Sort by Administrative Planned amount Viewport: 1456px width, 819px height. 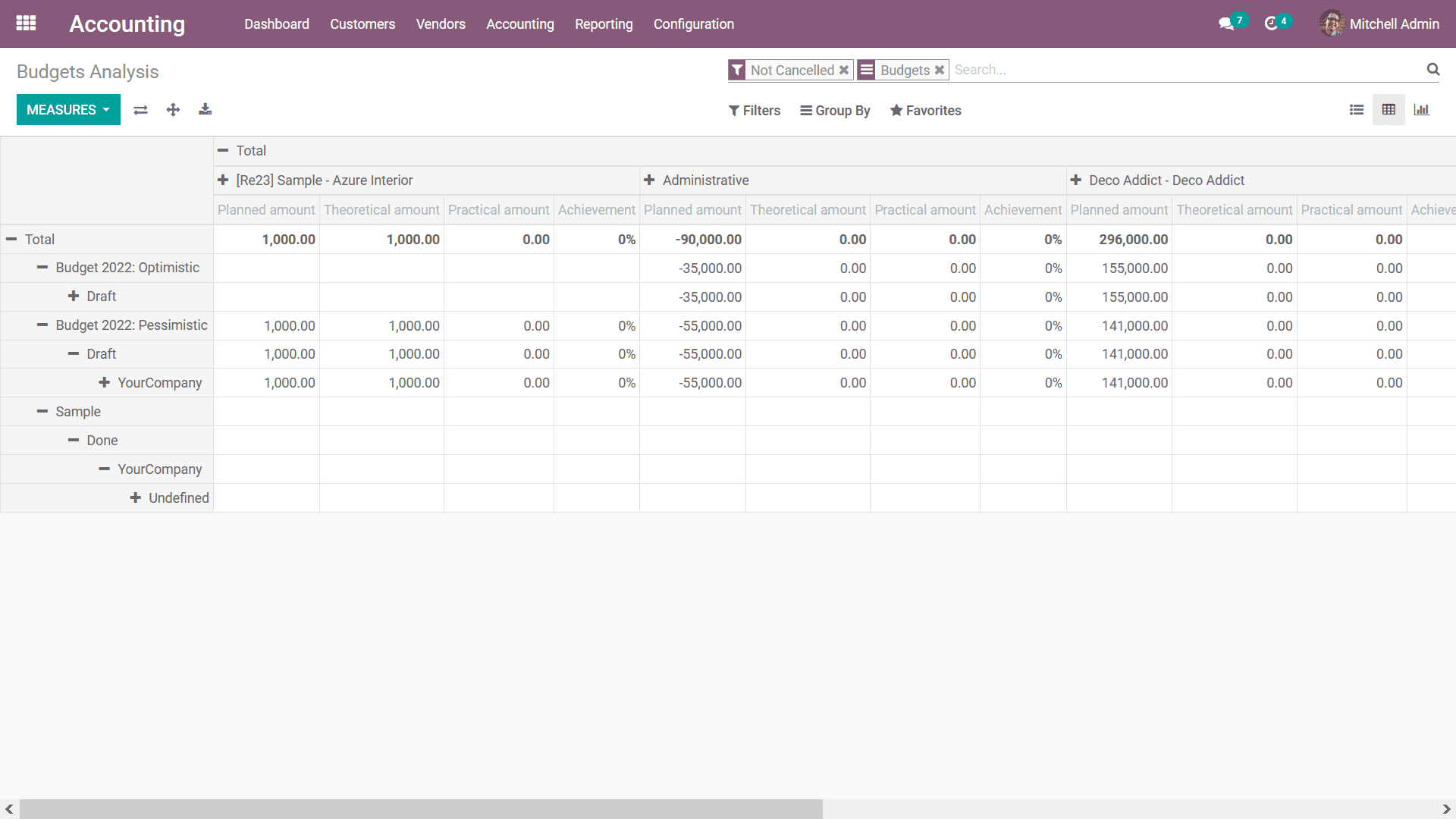point(692,210)
